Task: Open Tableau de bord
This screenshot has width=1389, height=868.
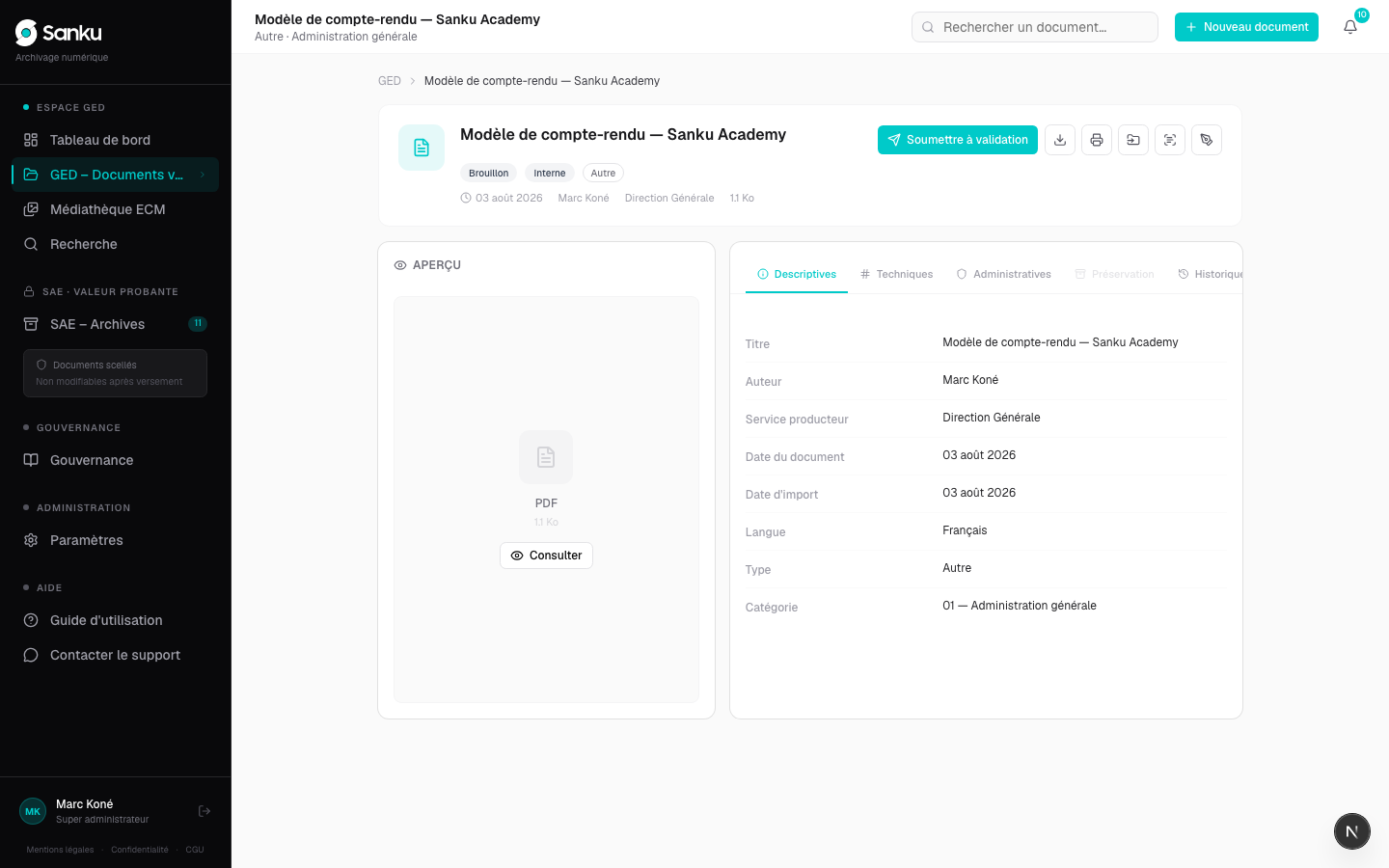Action: click(116, 140)
